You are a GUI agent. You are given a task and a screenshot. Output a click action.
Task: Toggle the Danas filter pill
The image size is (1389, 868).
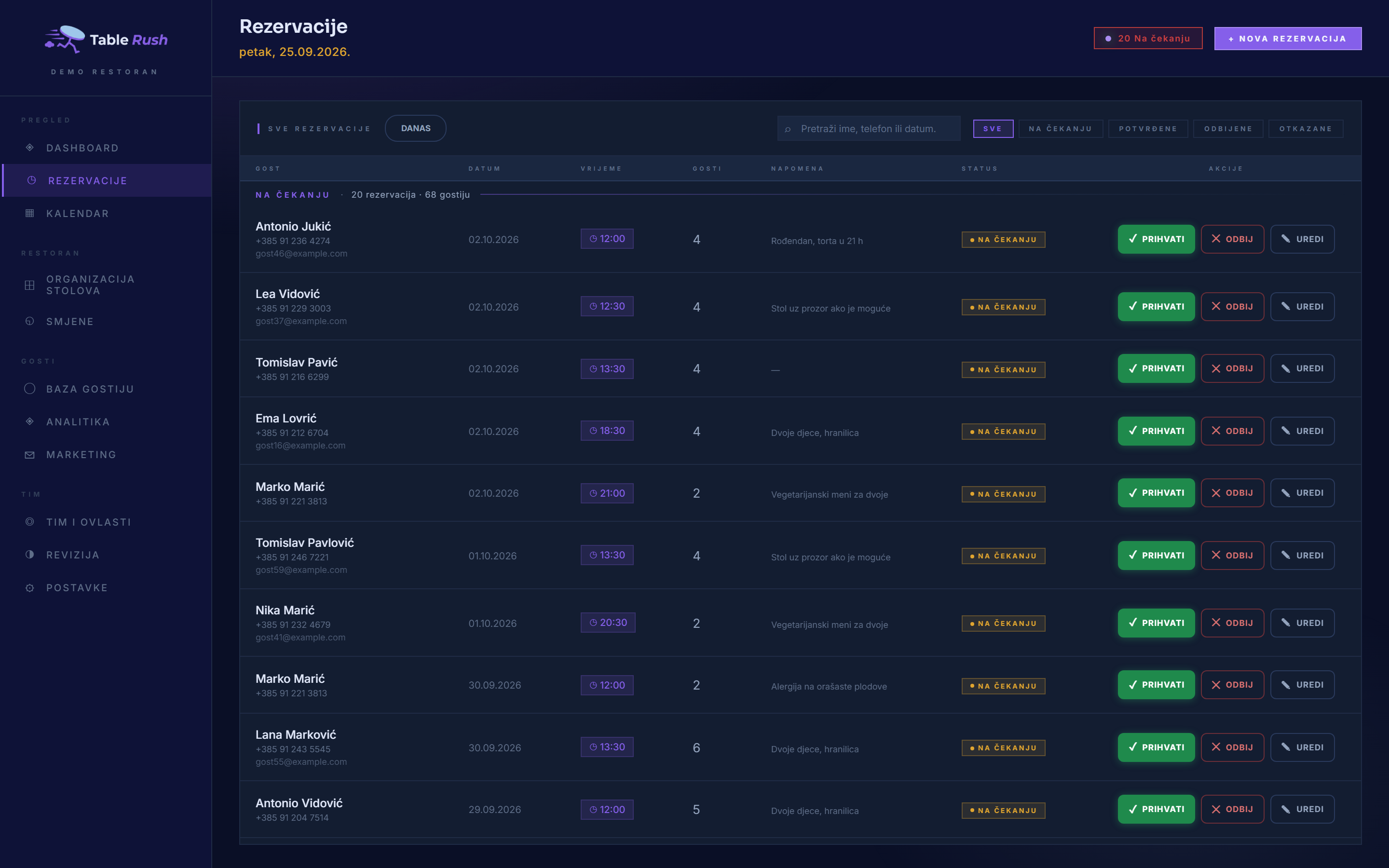click(416, 128)
